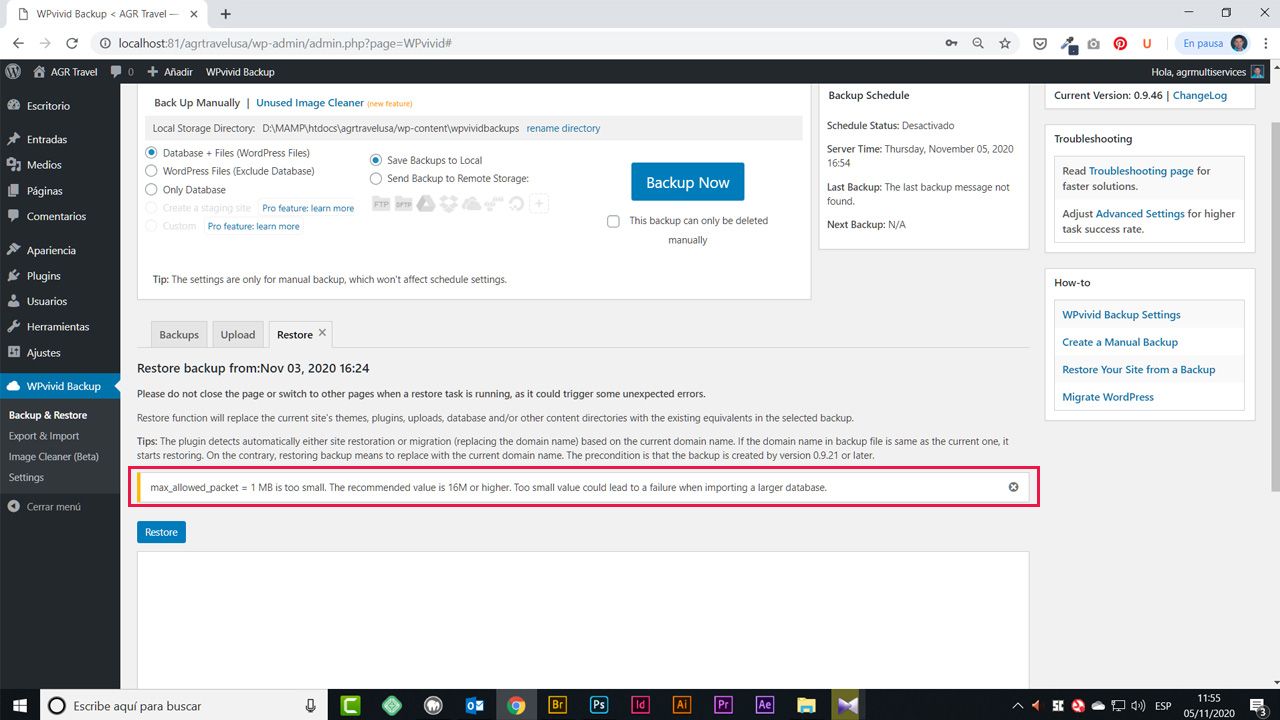Click the Chrome back arrow
1280x720 pixels.
pyautogui.click(x=18, y=44)
